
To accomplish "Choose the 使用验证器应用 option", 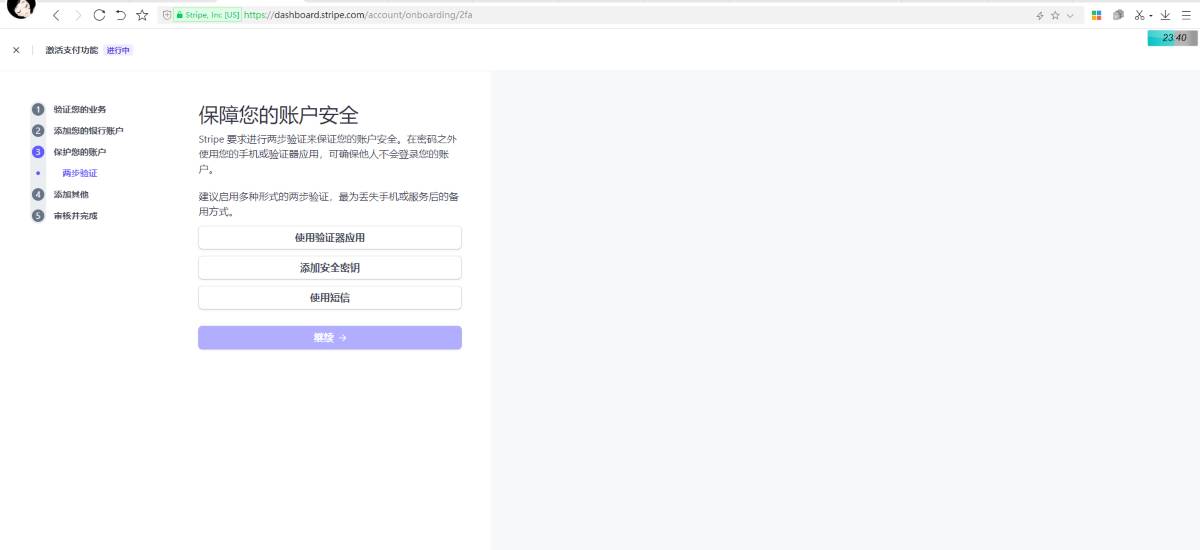I will click(x=329, y=238).
